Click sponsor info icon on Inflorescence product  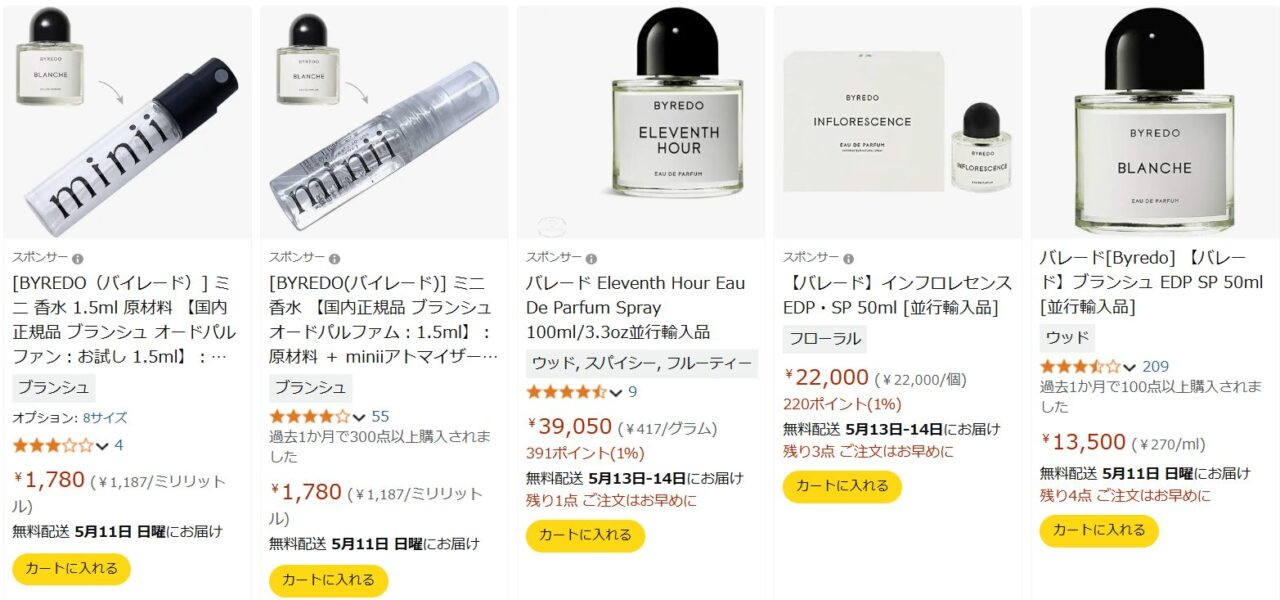[x=848, y=258]
